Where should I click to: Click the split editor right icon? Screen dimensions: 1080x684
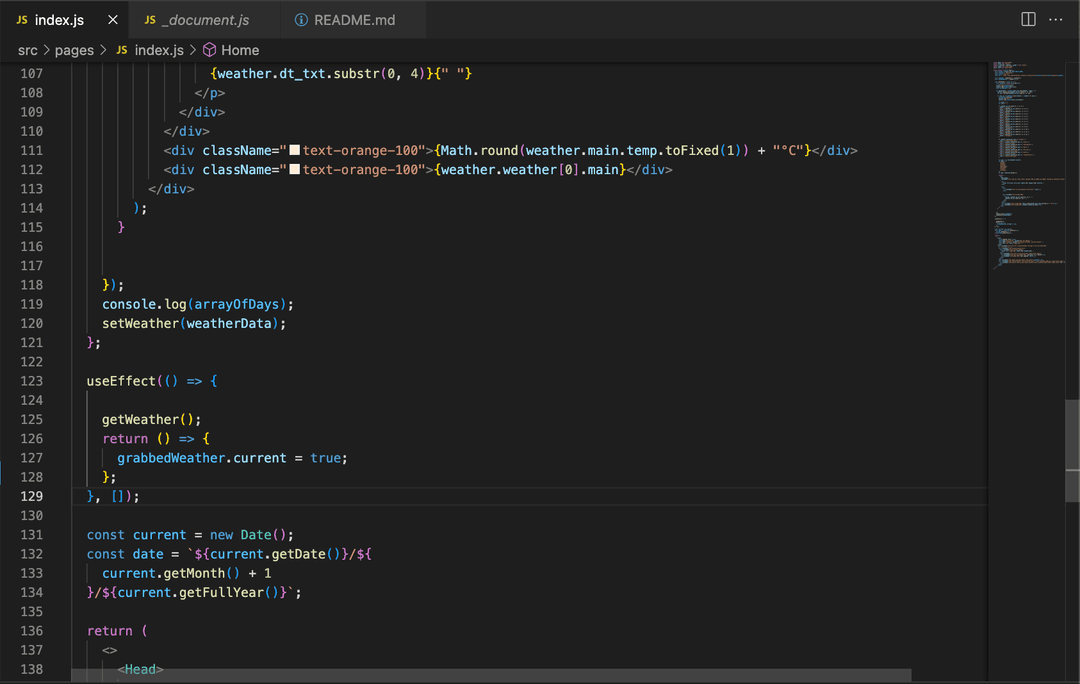pos(1028,20)
